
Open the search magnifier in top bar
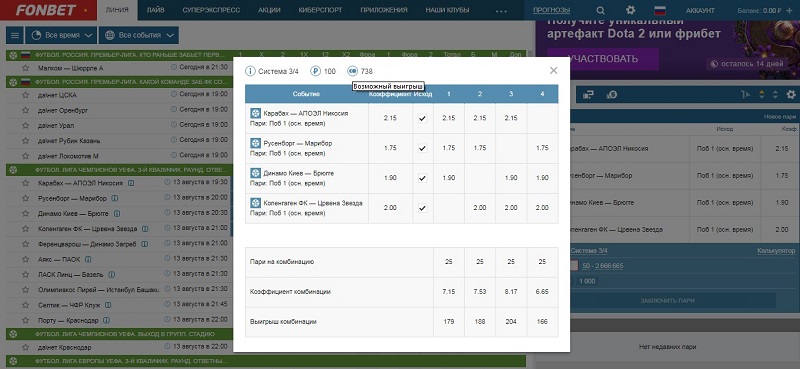click(x=600, y=10)
